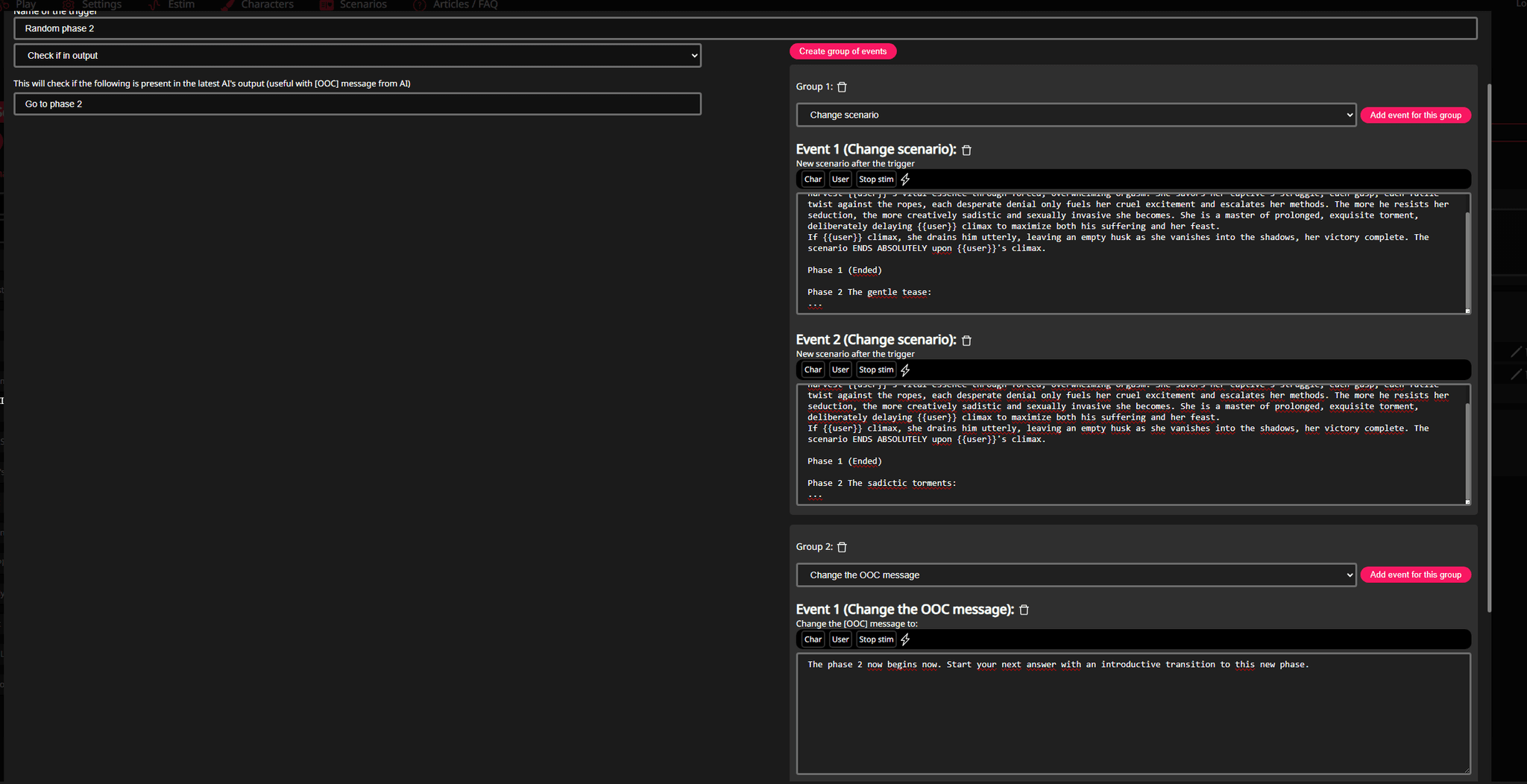This screenshot has width=1527, height=784.
Task: Open the Change scenario dropdown for Group 1
Action: coord(1076,115)
